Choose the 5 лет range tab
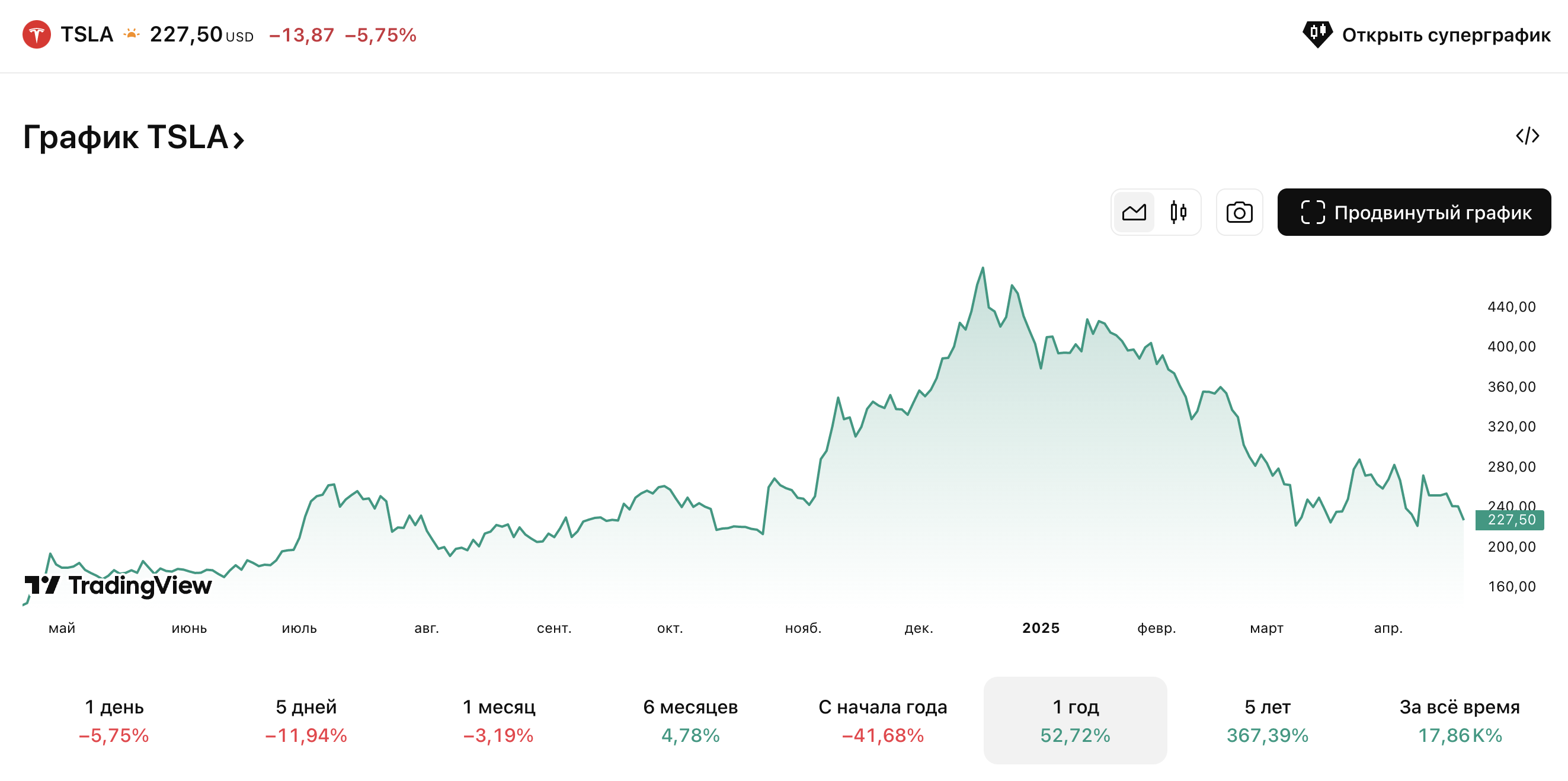Screen dimensions: 1568x781 1268,721
